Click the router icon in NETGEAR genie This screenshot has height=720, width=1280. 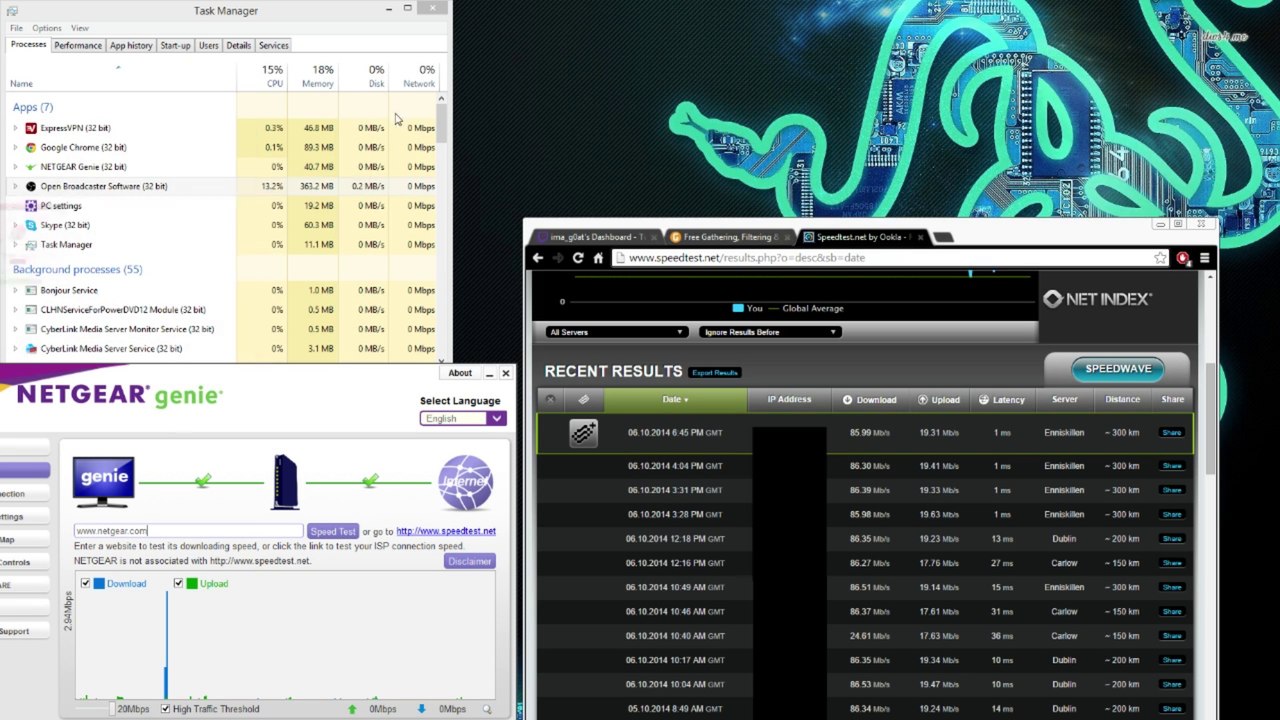(285, 482)
